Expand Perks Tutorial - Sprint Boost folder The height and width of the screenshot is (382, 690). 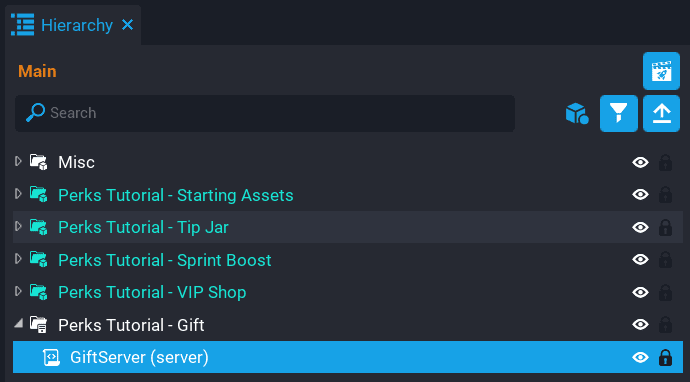[18, 259]
